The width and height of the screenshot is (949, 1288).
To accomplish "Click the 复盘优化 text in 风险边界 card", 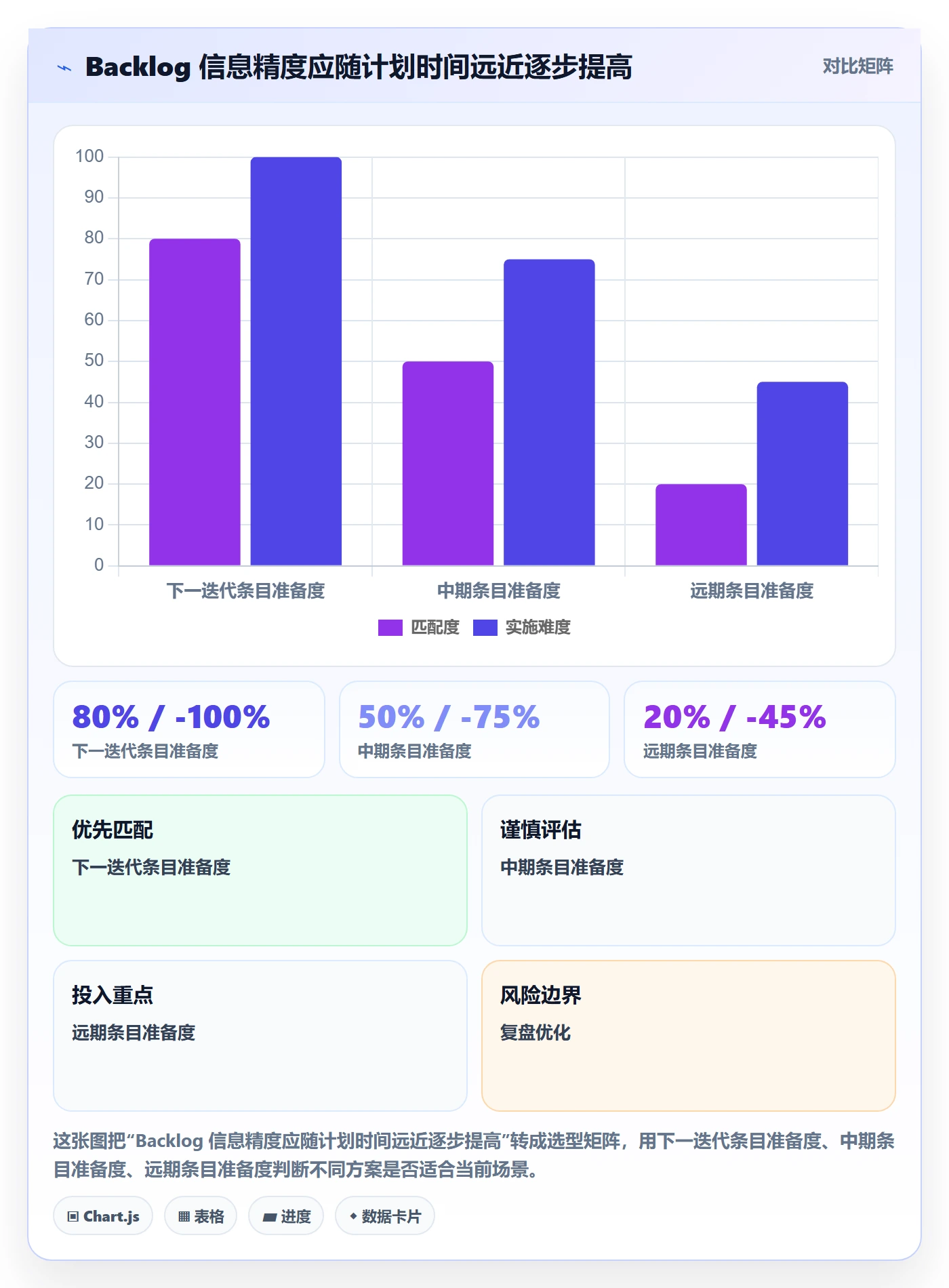I will coord(536,1032).
